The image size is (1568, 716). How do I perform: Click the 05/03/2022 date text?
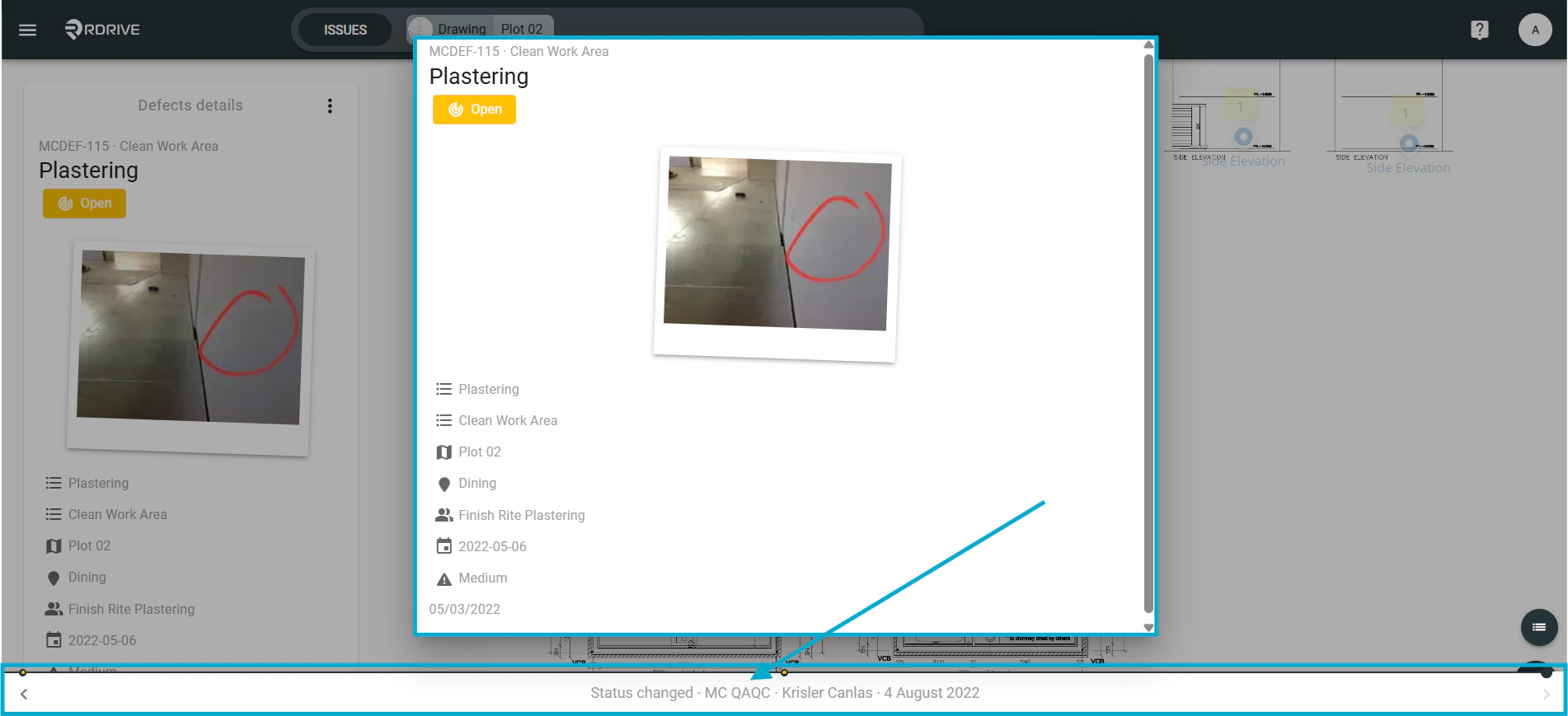[x=464, y=609]
